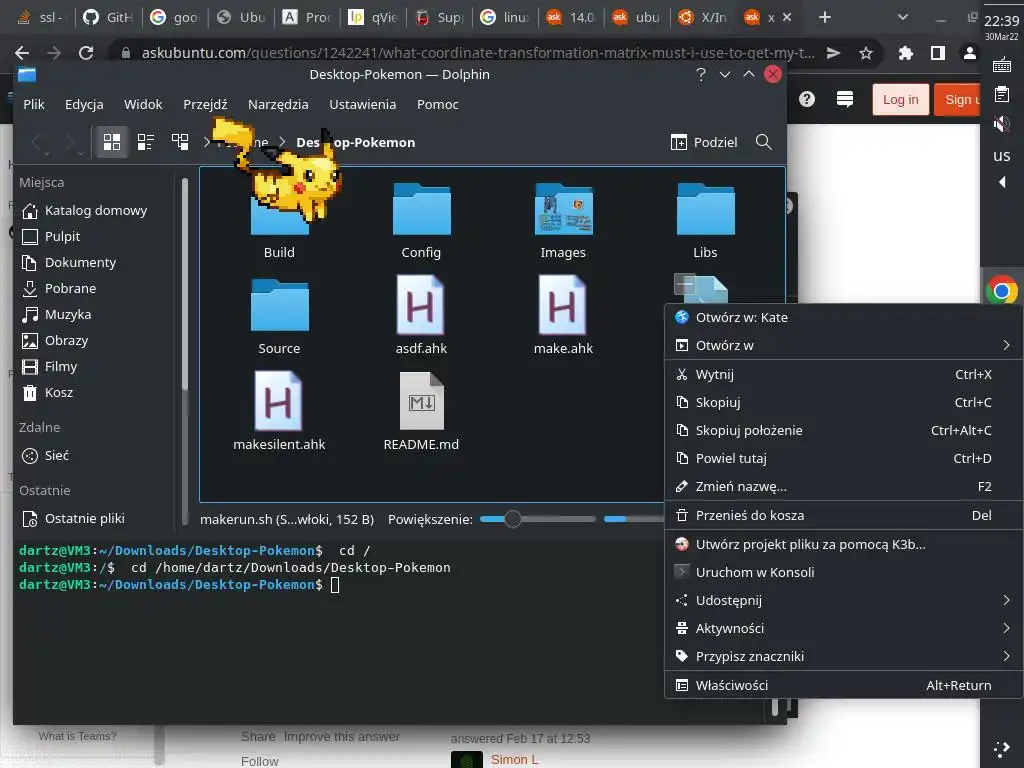The height and width of the screenshot is (768, 1024).
Task: Select the make.ahk file
Action: pos(563,317)
